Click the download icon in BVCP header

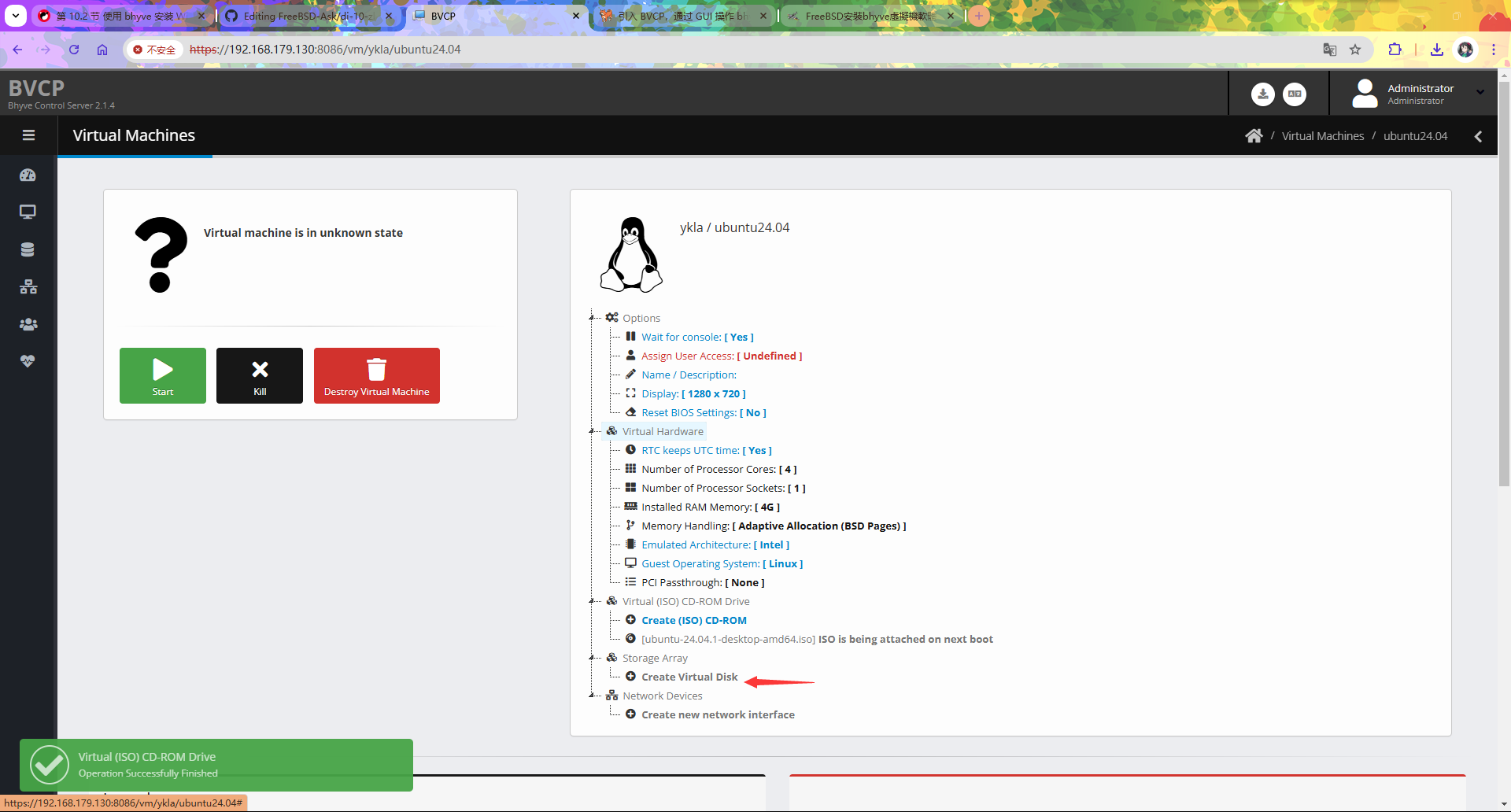click(1262, 94)
